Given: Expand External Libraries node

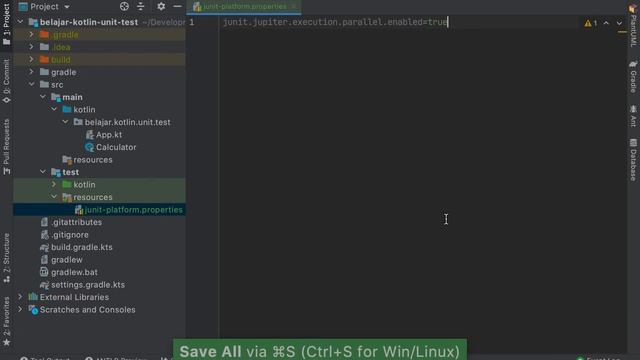Looking at the screenshot, I should pos(20,297).
